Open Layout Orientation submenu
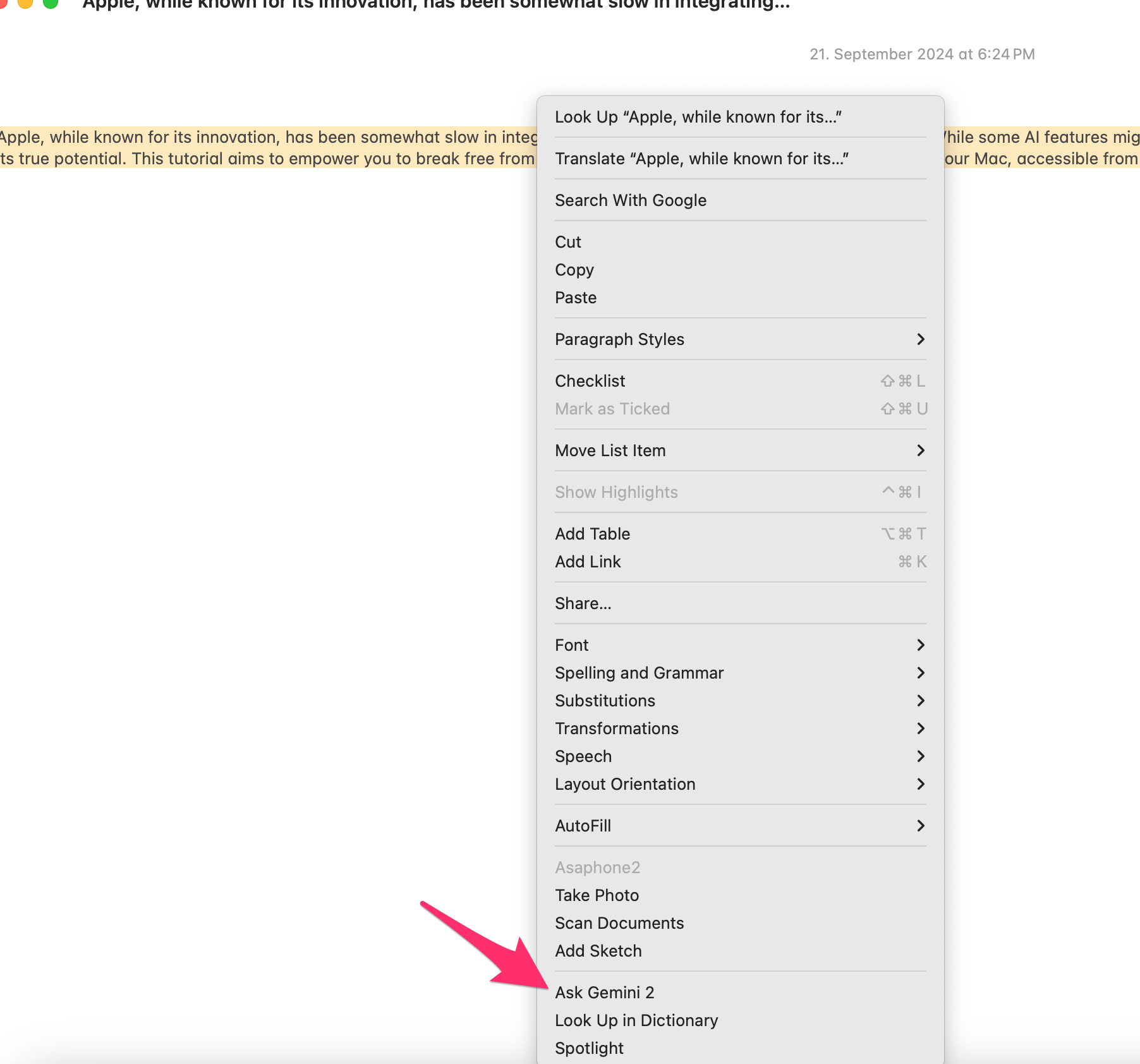 coord(740,784)
